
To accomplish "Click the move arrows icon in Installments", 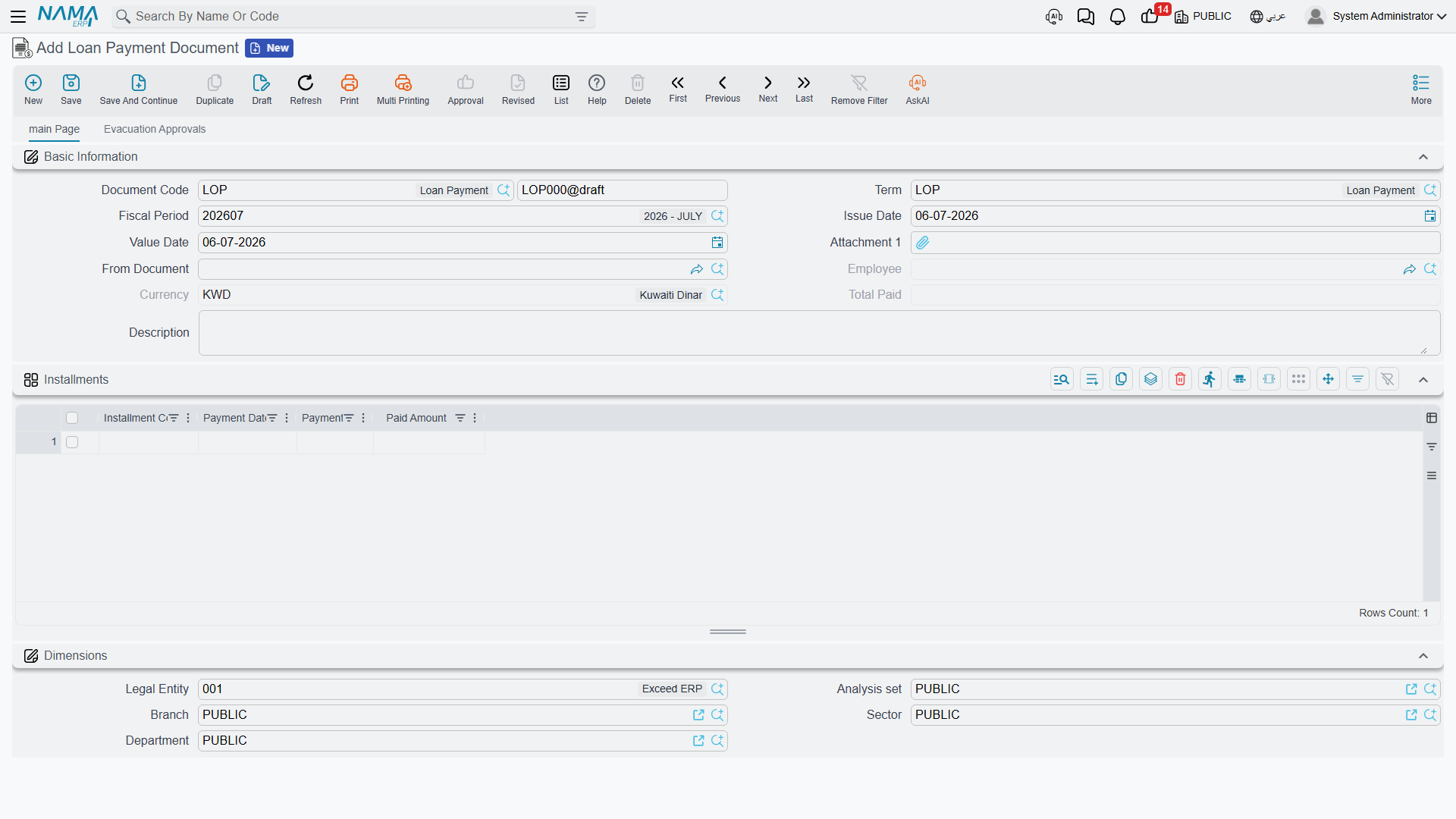I will (x=1329, y=379).
